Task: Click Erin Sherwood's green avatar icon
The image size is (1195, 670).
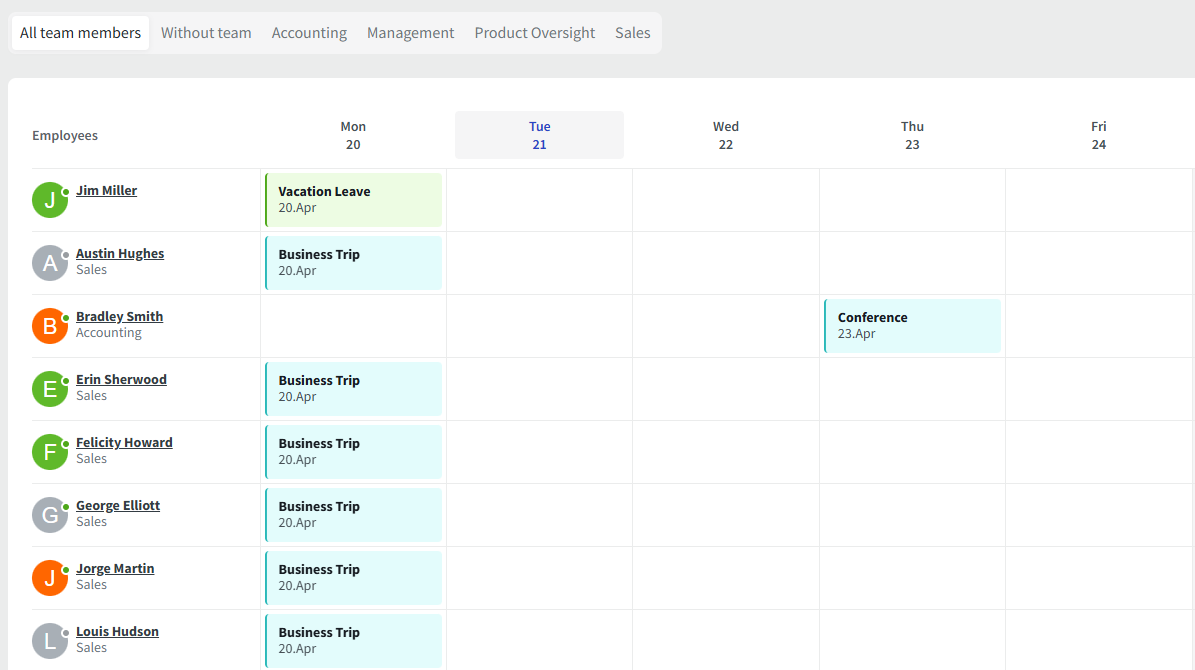Action: click(x=50, y=389)
